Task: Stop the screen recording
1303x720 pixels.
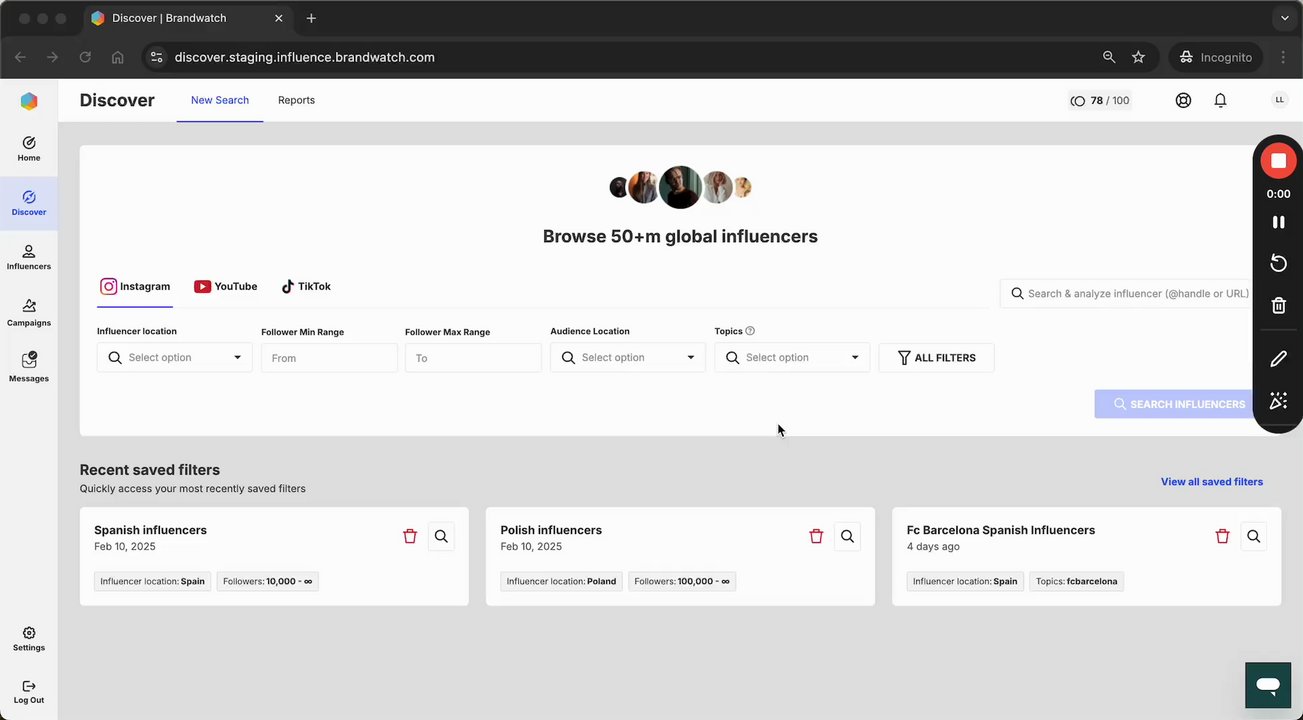Action: (1278, 161)
